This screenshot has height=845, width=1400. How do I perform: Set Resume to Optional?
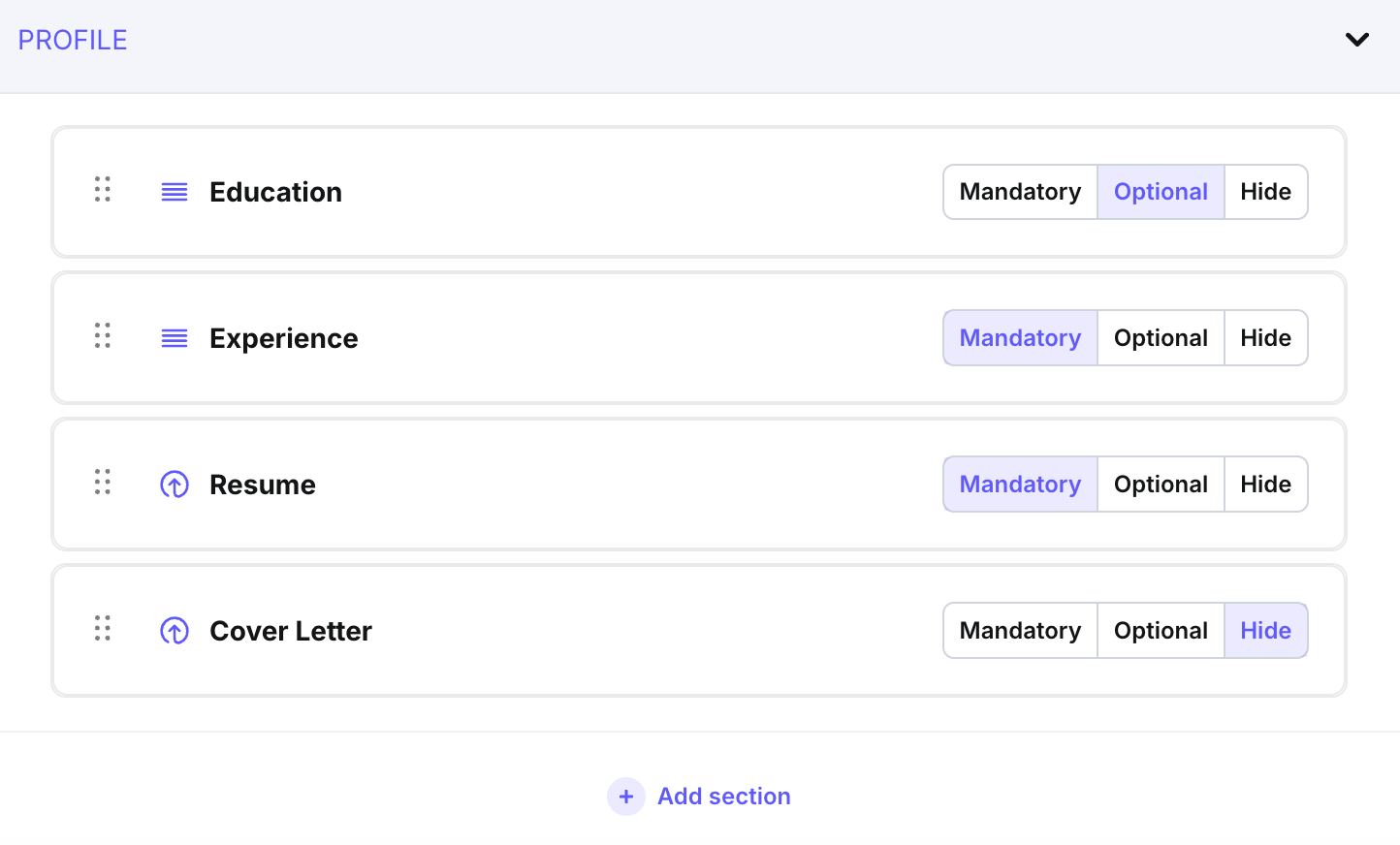[1161, 485]
